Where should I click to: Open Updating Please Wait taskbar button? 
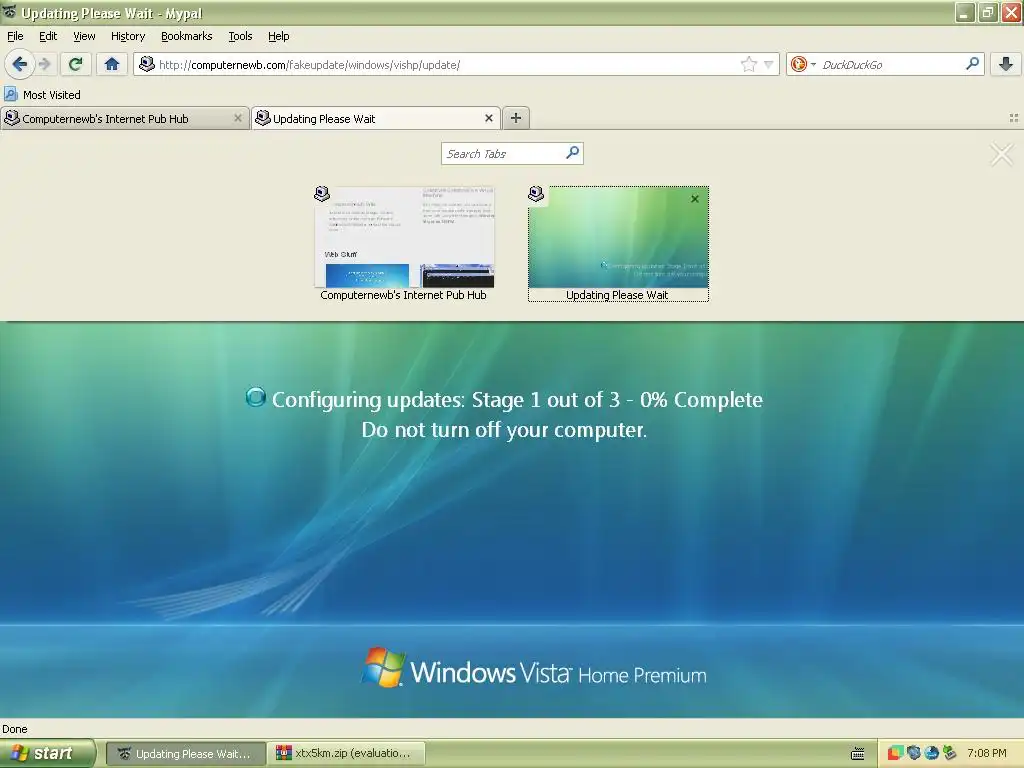coord(185,754)
